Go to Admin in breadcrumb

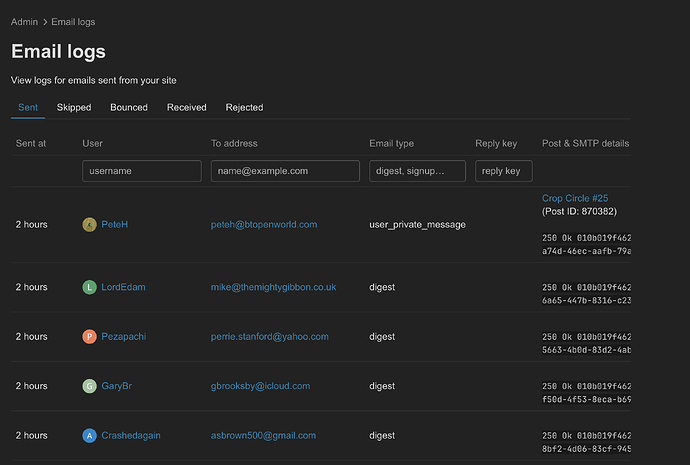24,22
